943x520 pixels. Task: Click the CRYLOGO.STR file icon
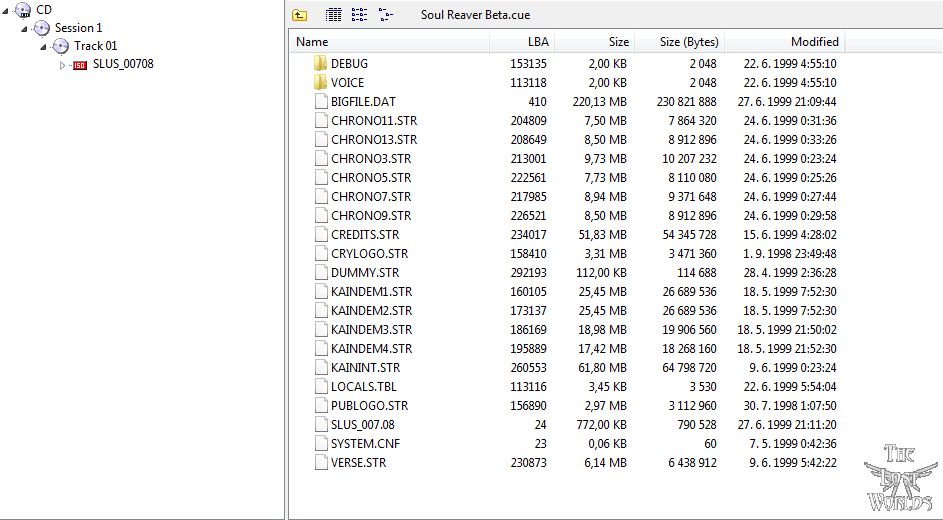[321, 254]
